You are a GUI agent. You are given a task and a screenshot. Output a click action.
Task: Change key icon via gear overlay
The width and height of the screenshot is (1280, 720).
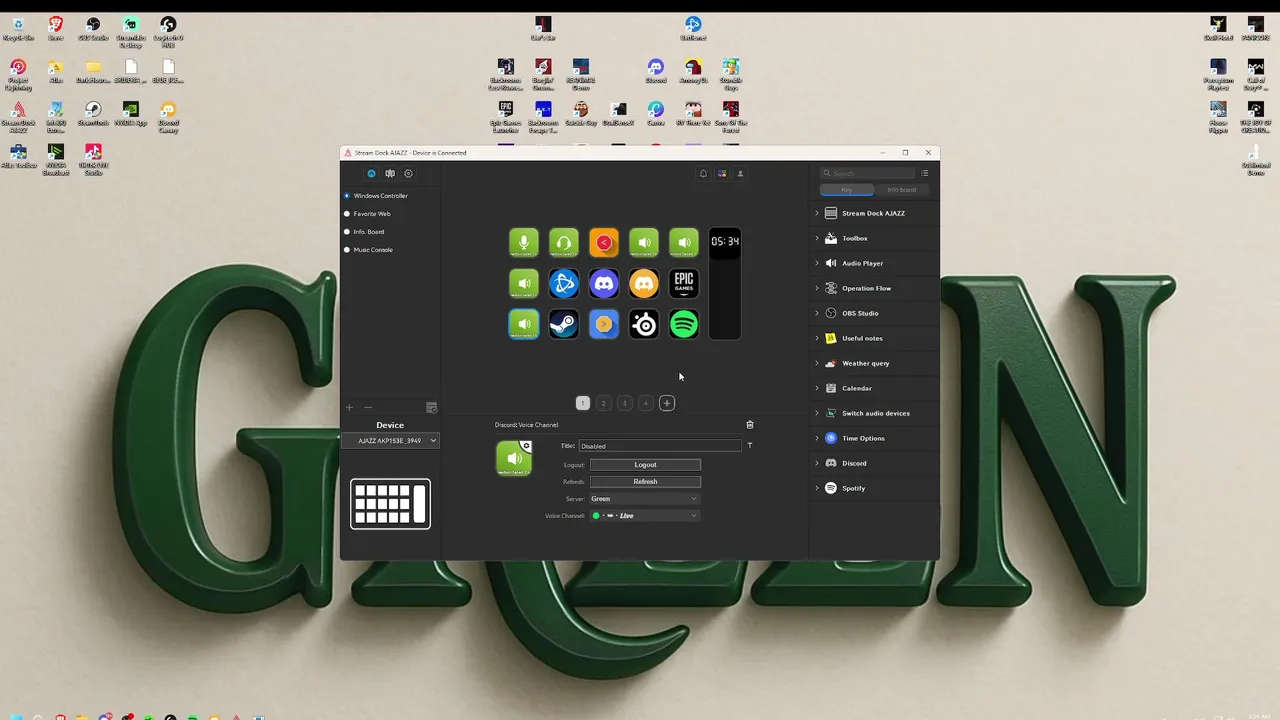(526, 446)
